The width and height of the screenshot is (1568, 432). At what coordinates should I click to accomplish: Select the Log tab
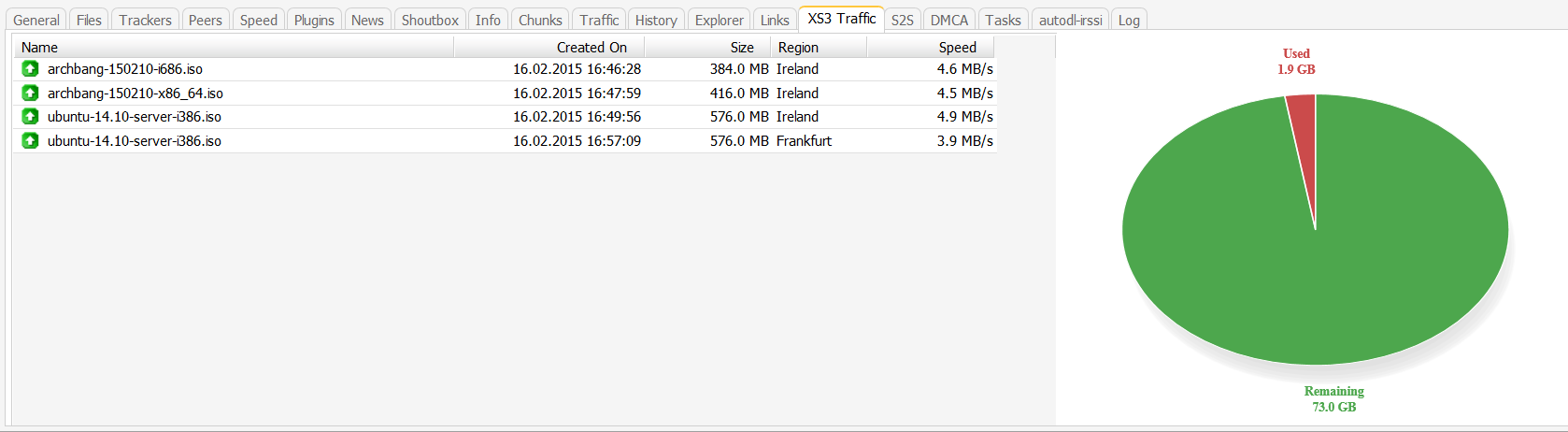tap(1129, 20)
